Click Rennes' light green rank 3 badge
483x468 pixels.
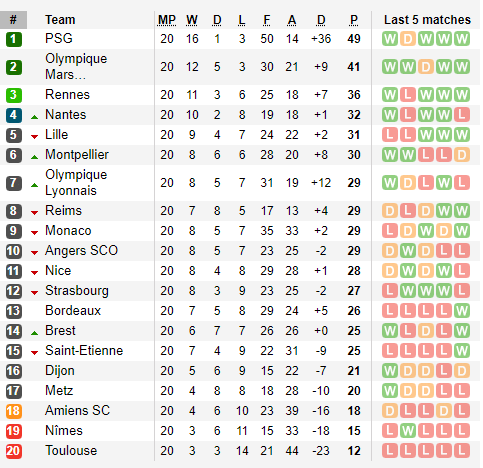pos(14,95)
